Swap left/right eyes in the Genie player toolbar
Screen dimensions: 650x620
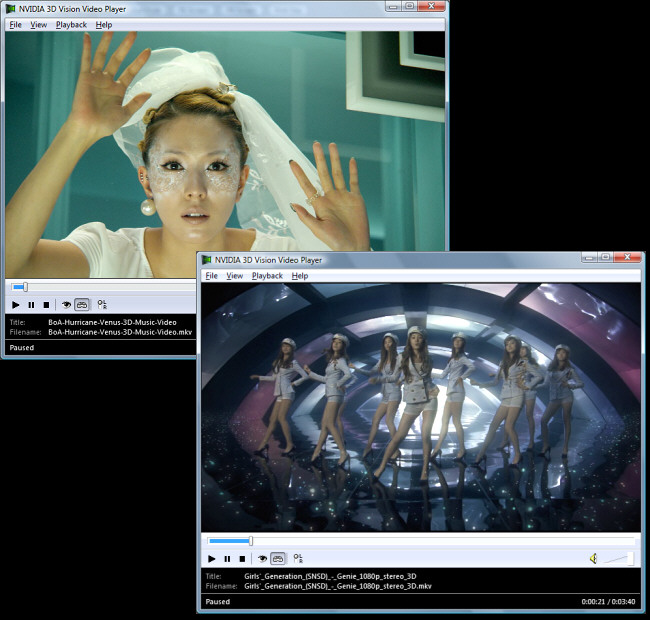click(x=298, y=559)
